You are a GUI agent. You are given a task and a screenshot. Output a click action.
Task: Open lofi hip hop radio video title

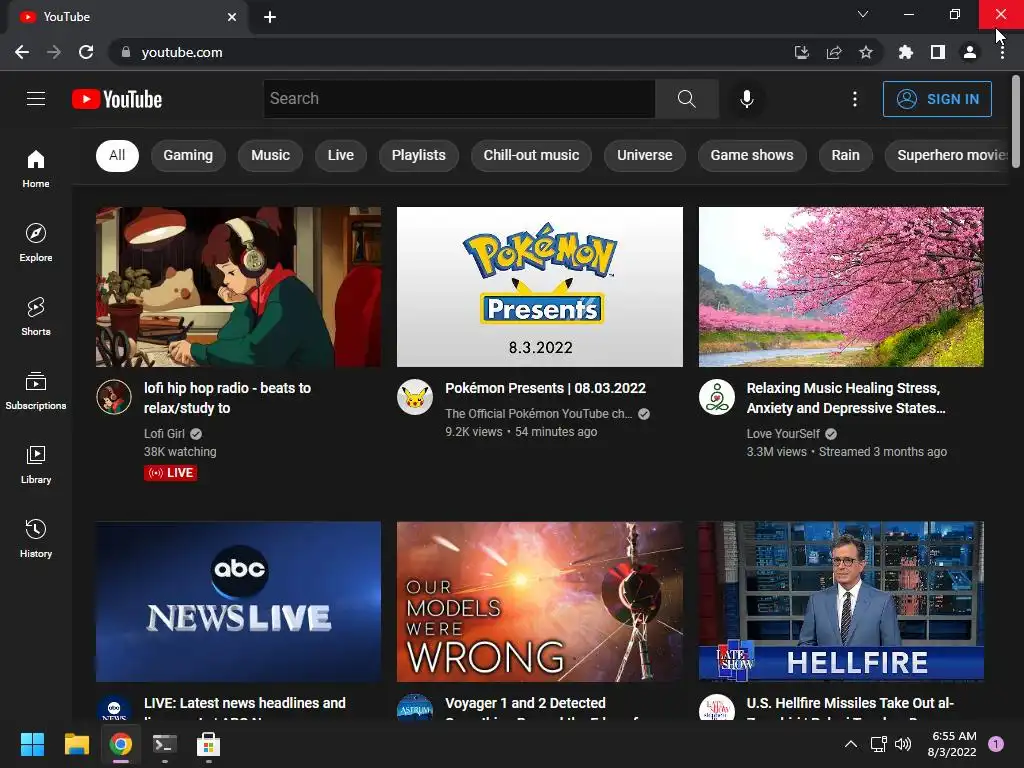click(227, 398)
